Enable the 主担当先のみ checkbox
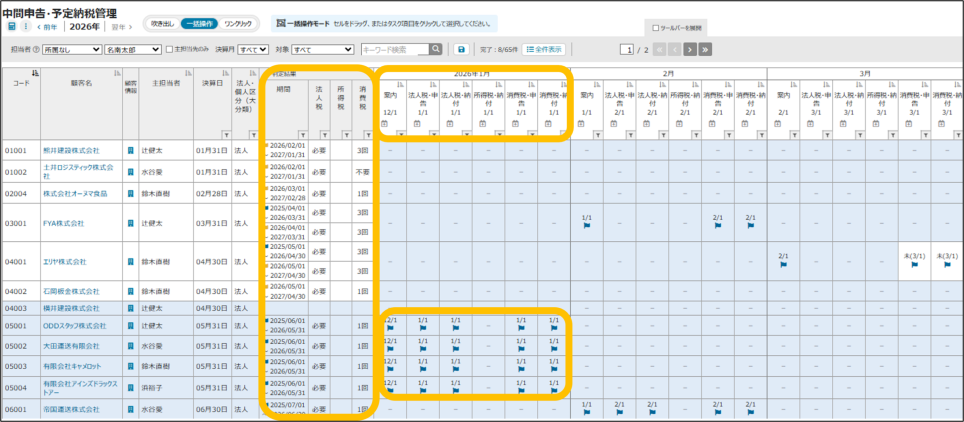 170,49
